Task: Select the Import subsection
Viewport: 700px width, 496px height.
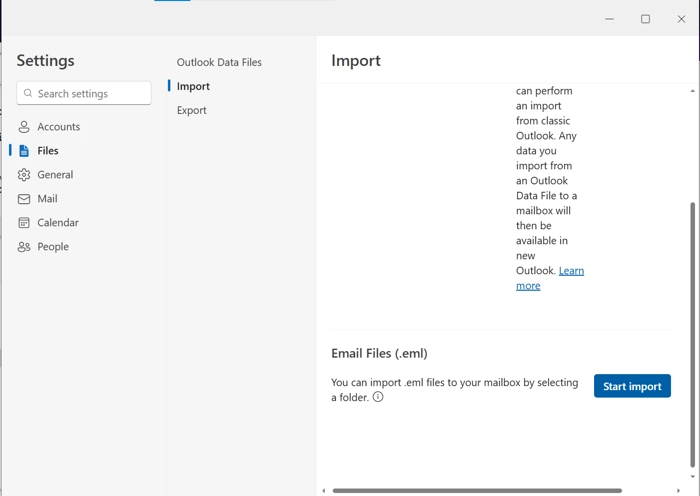Action: point(193,86)
